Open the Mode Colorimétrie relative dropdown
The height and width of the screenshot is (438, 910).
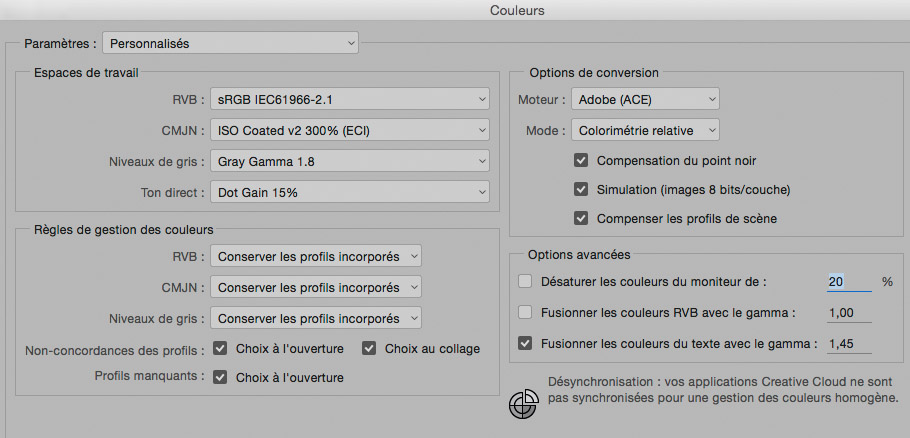645,131
